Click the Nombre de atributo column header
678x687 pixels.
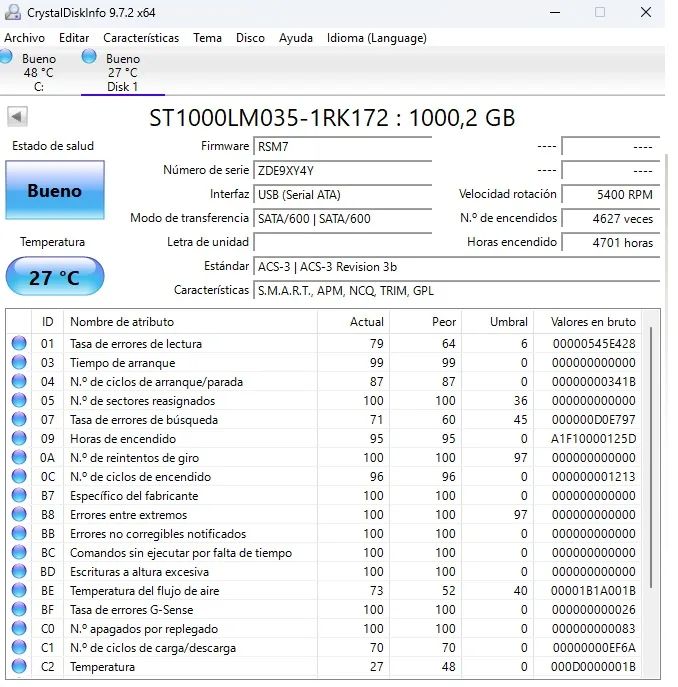[x=190, y=322]
